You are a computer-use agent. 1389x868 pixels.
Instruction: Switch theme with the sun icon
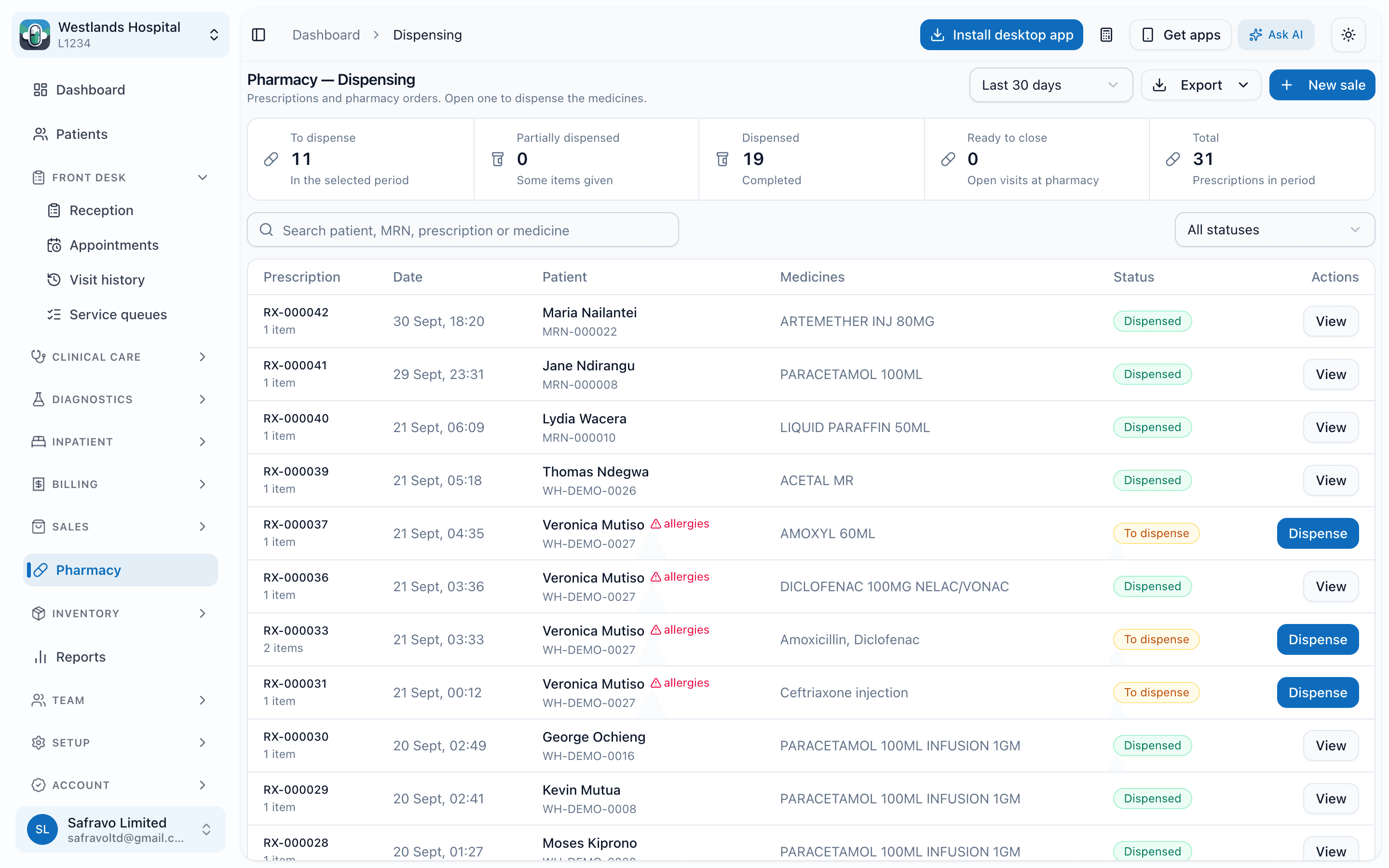coord(1348,35)
